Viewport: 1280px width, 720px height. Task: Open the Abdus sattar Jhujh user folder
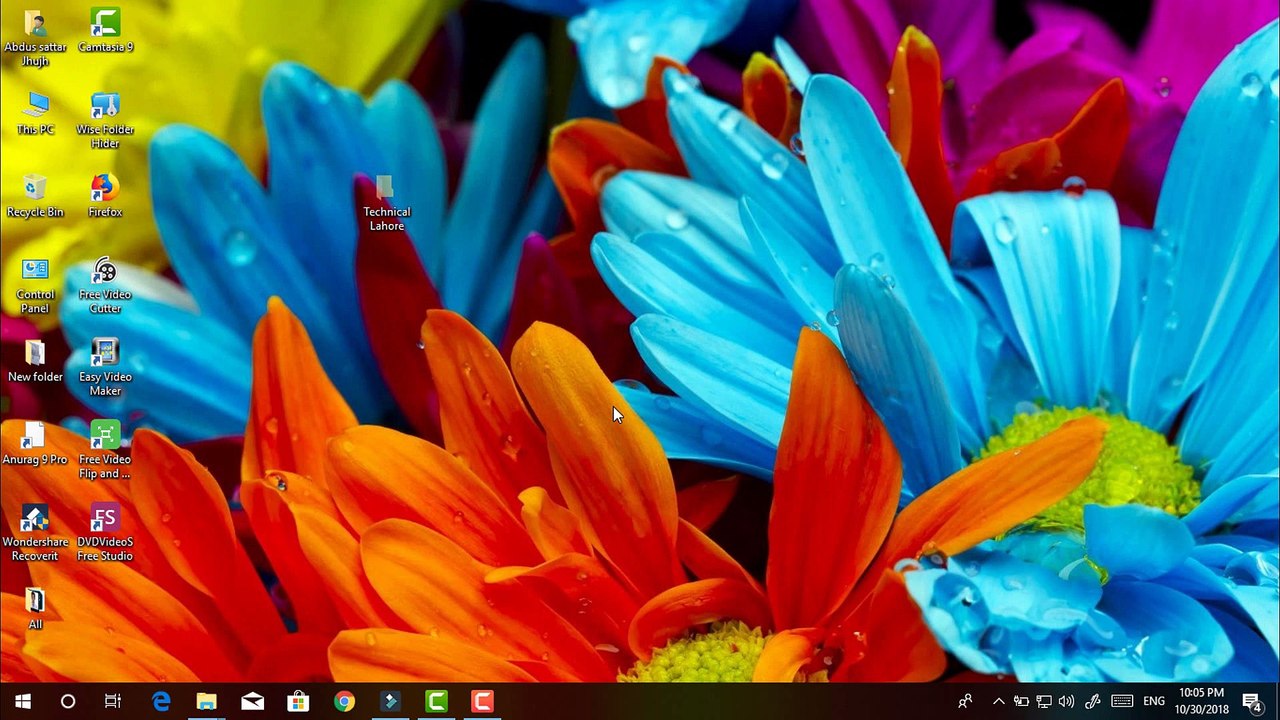[x=35, y=38]
